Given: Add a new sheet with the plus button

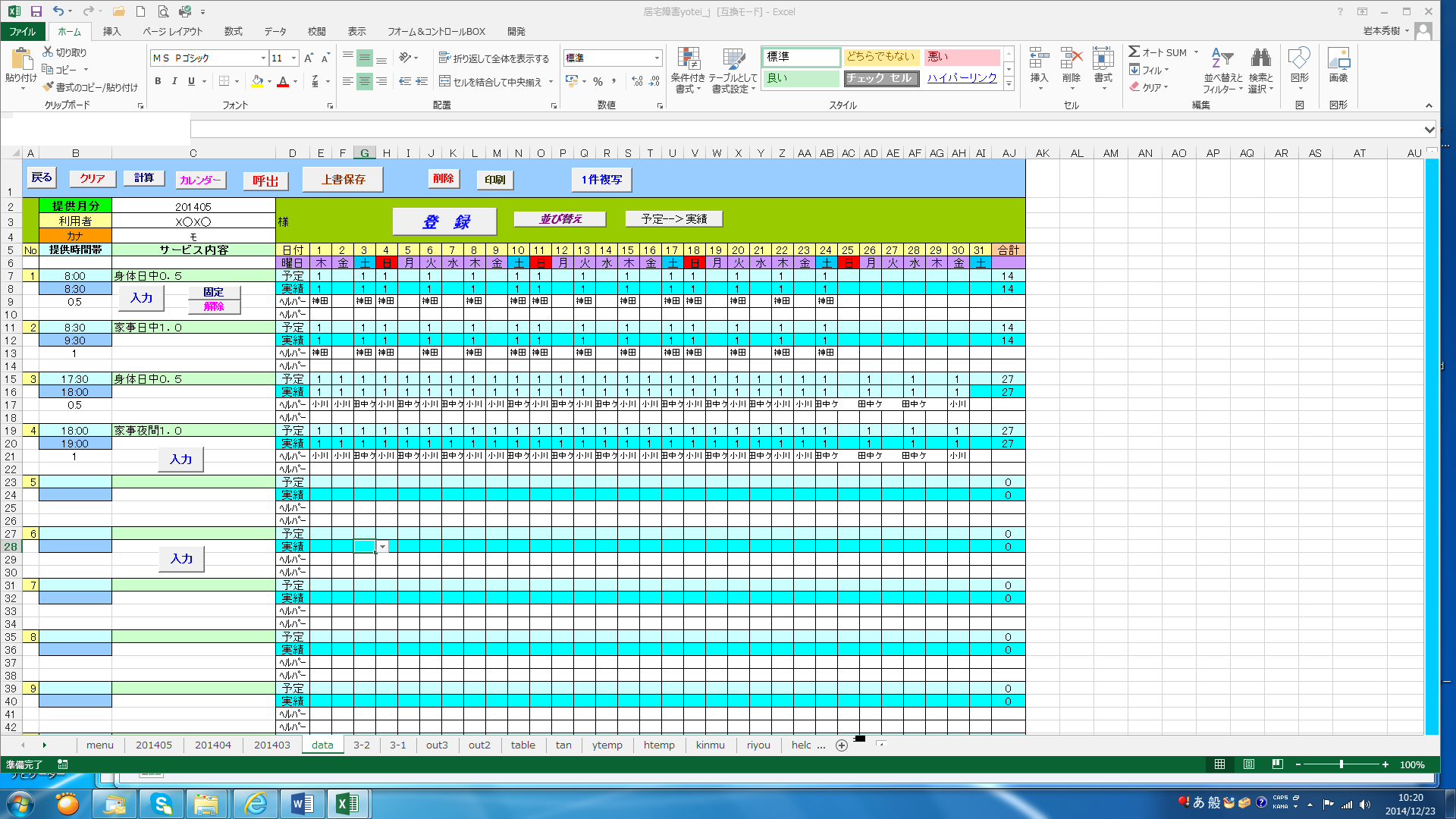Looking at the screenshot, I should coord(841,745).
